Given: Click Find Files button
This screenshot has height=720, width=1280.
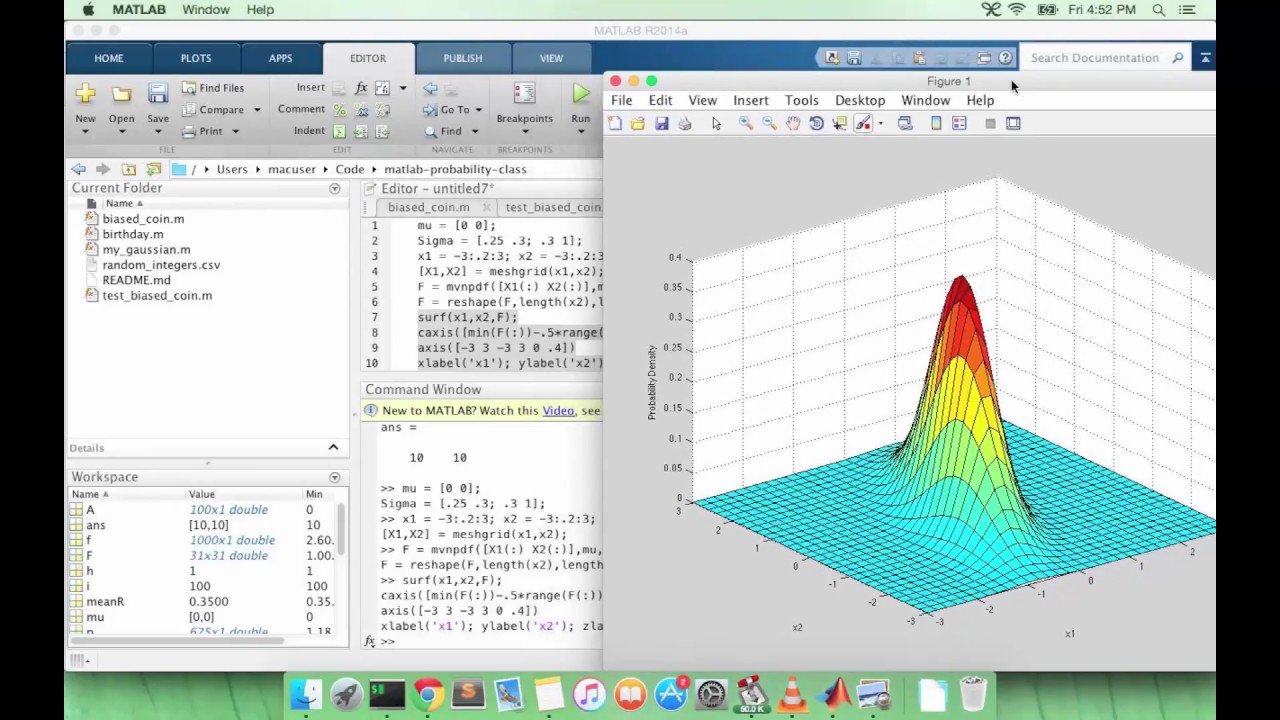Looking at the screenshot, I should (x=212, y=88).
